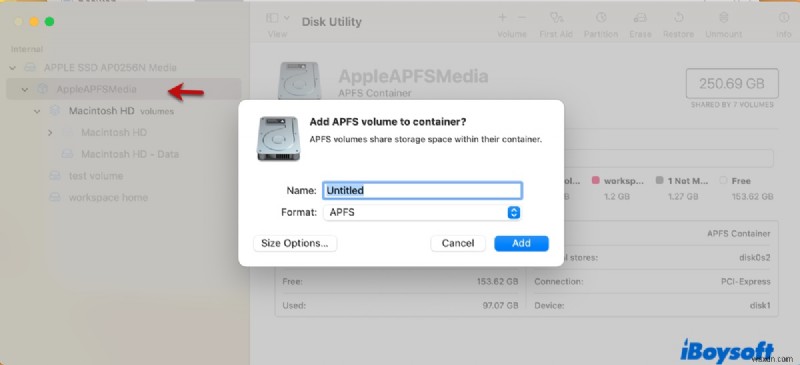This screenshot has height=365, width=800.
Task: Open Size Options in the dialog
Action: 295,243
